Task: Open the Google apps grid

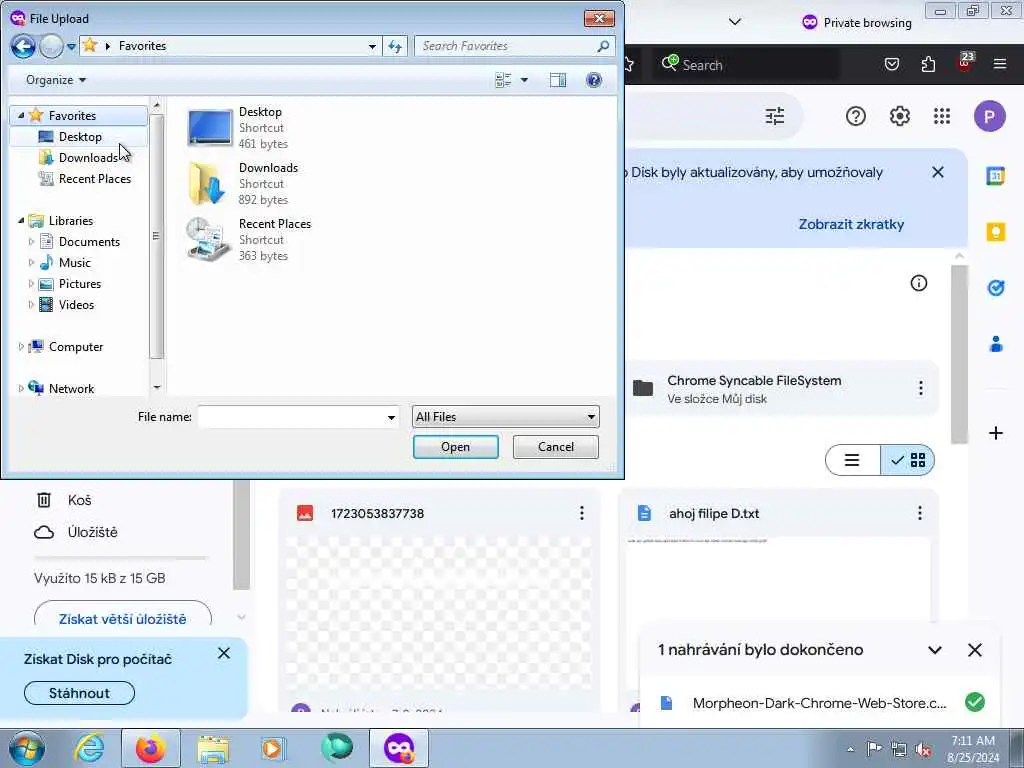Action: coord(942,116)
